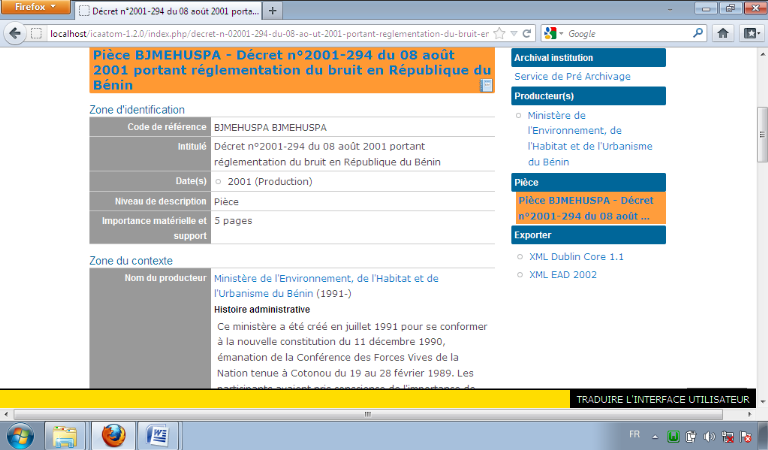
Task: Click the green tray application icon
Action: coord(673,436)
